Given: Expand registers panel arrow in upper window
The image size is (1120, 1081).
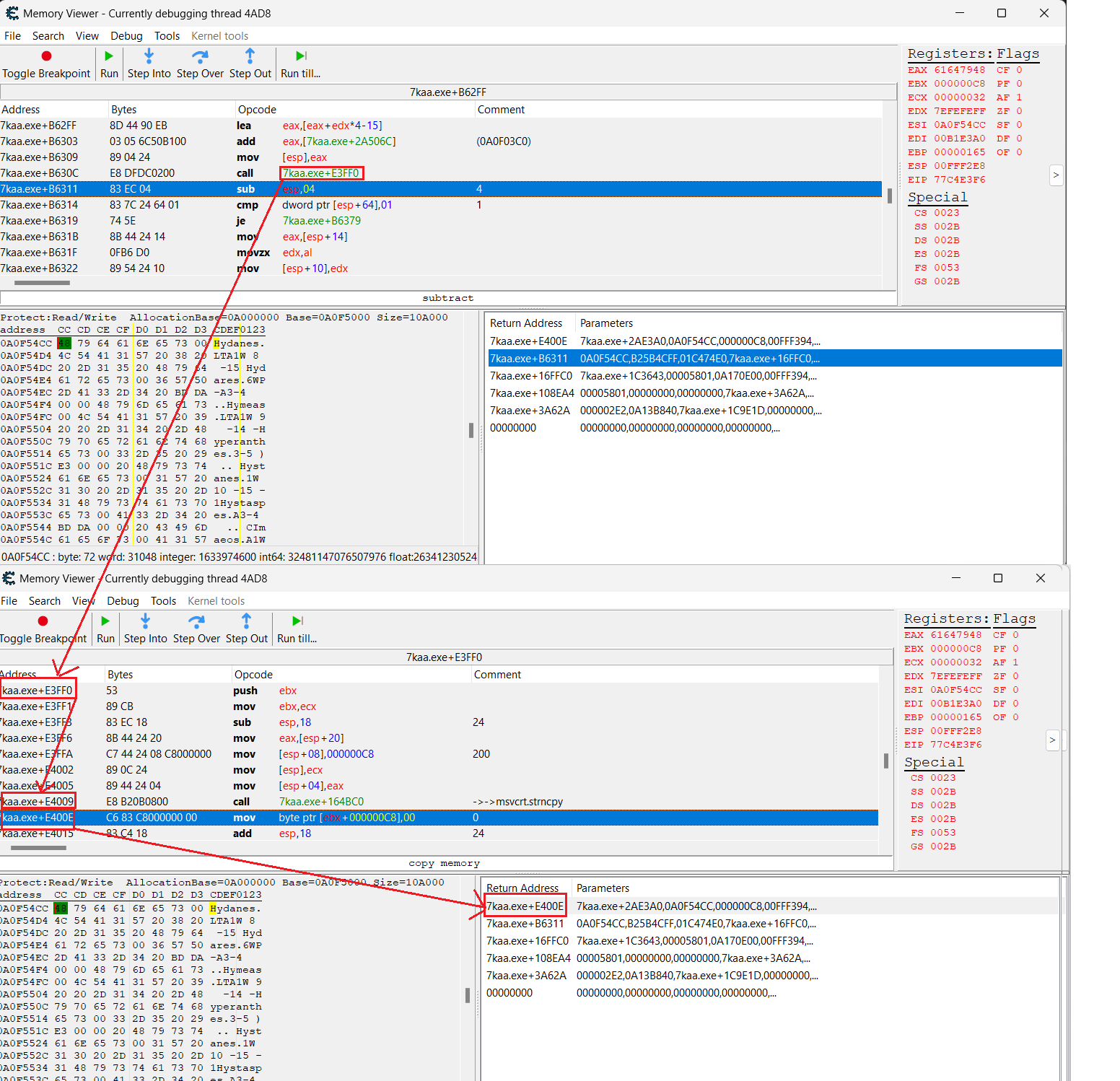Looking at the screenshot, I should tap(1056, 175).
